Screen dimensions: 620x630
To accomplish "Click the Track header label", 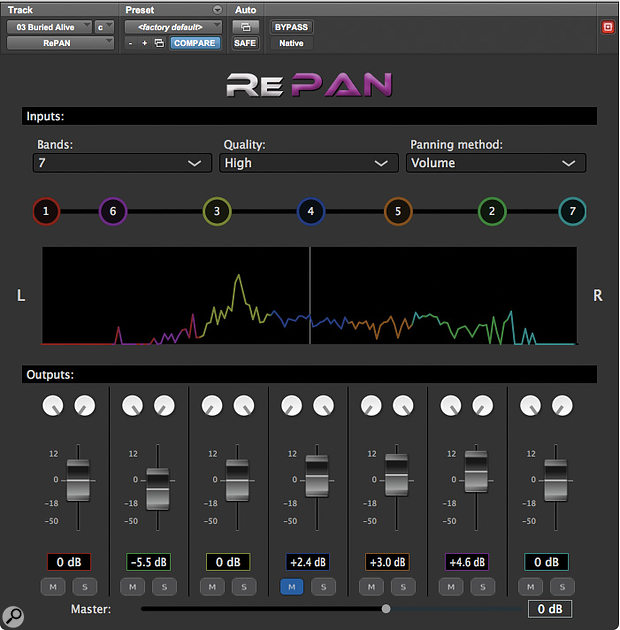I will tap(20, 10).
